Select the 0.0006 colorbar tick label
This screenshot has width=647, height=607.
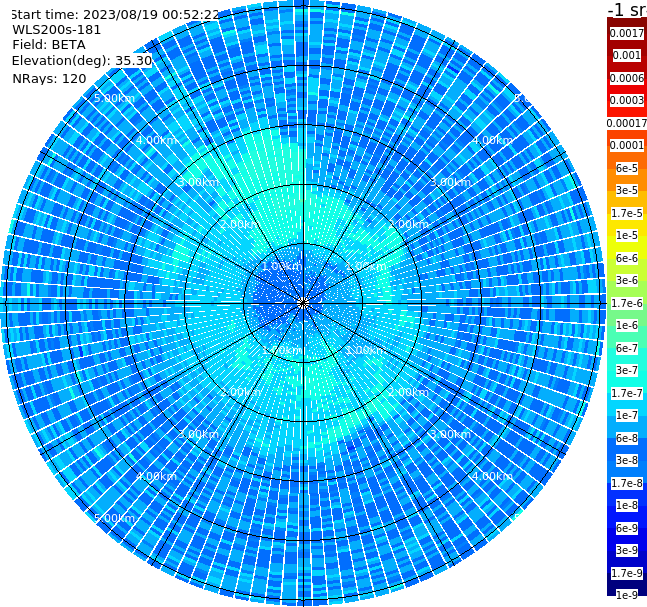[627, 78]
